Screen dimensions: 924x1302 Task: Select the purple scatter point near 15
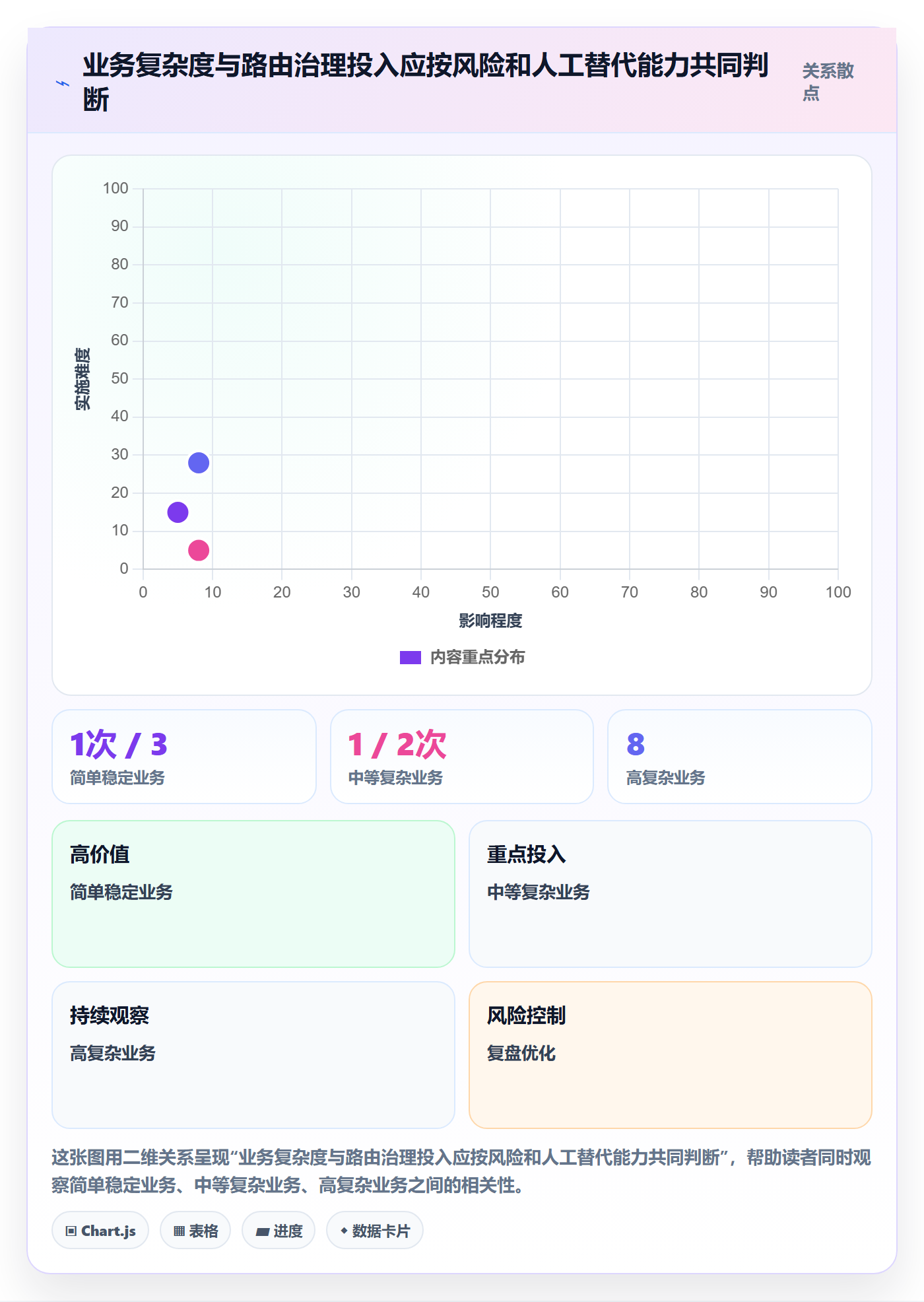[x=178, y=512]
